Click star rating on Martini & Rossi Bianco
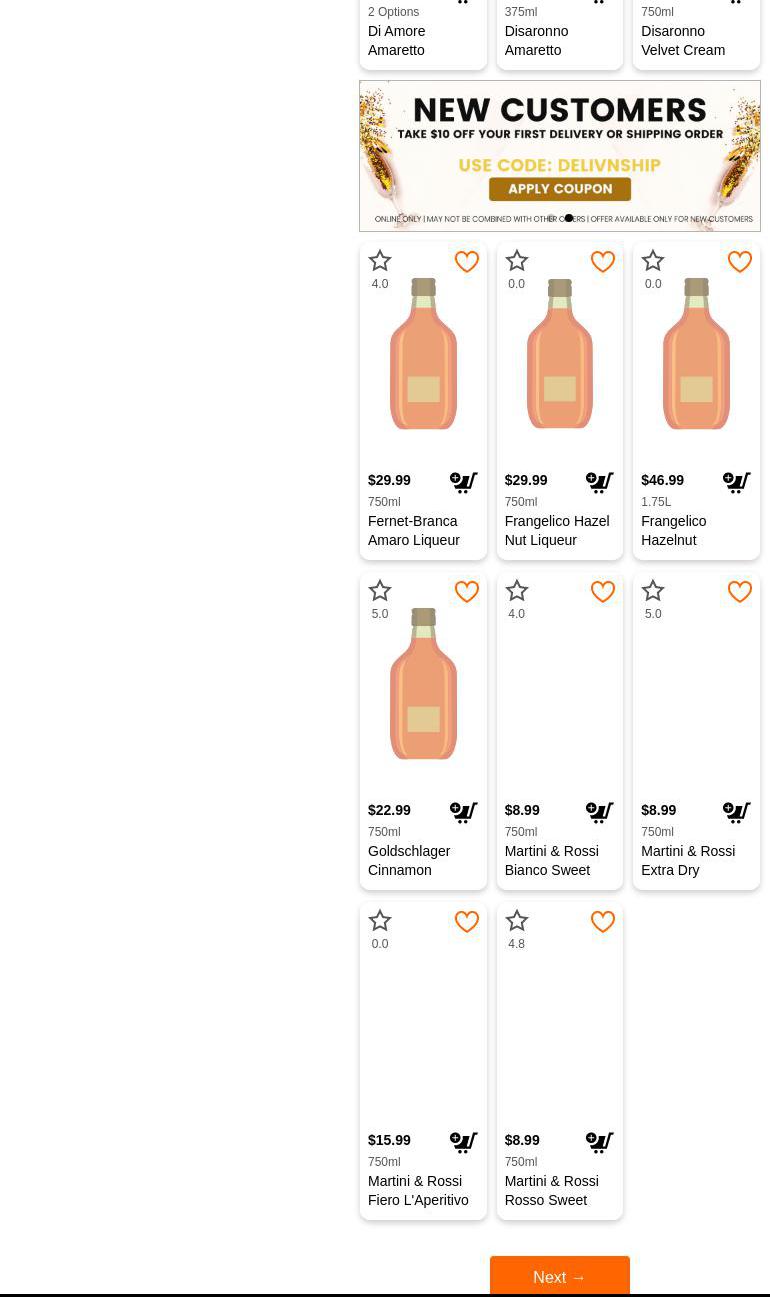 516,592
